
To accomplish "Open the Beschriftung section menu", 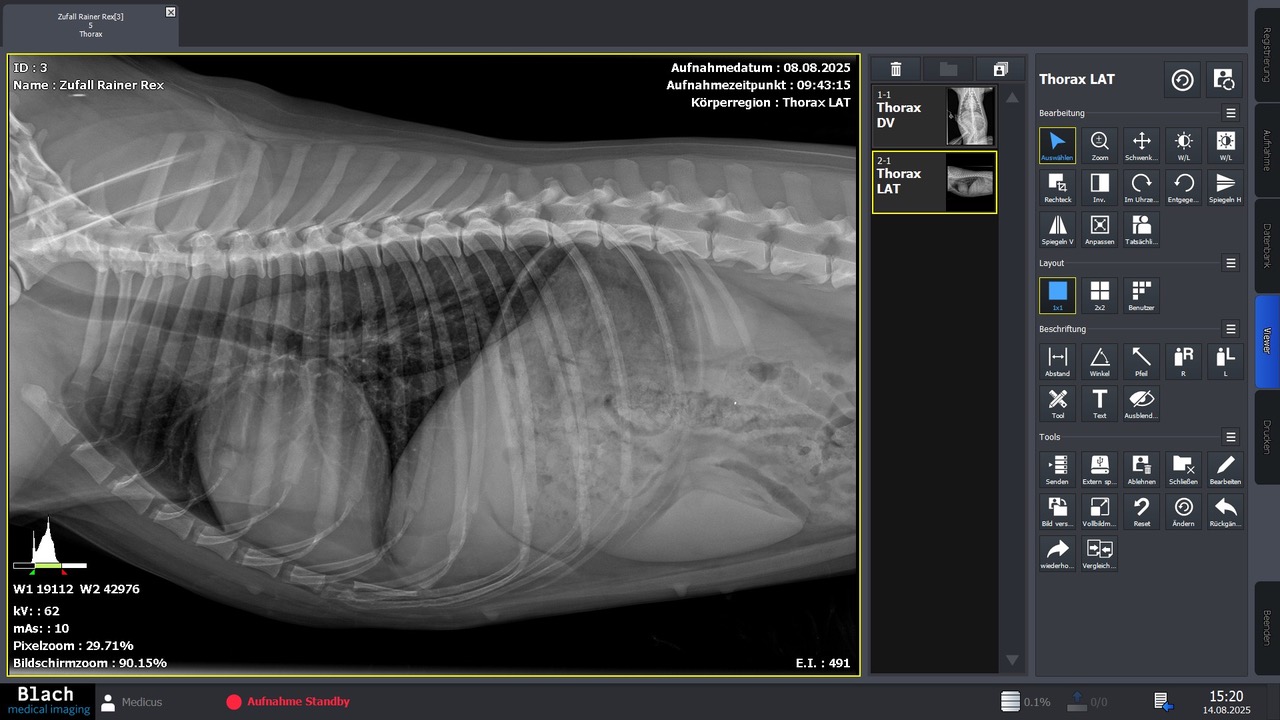I will point(1231,329).
